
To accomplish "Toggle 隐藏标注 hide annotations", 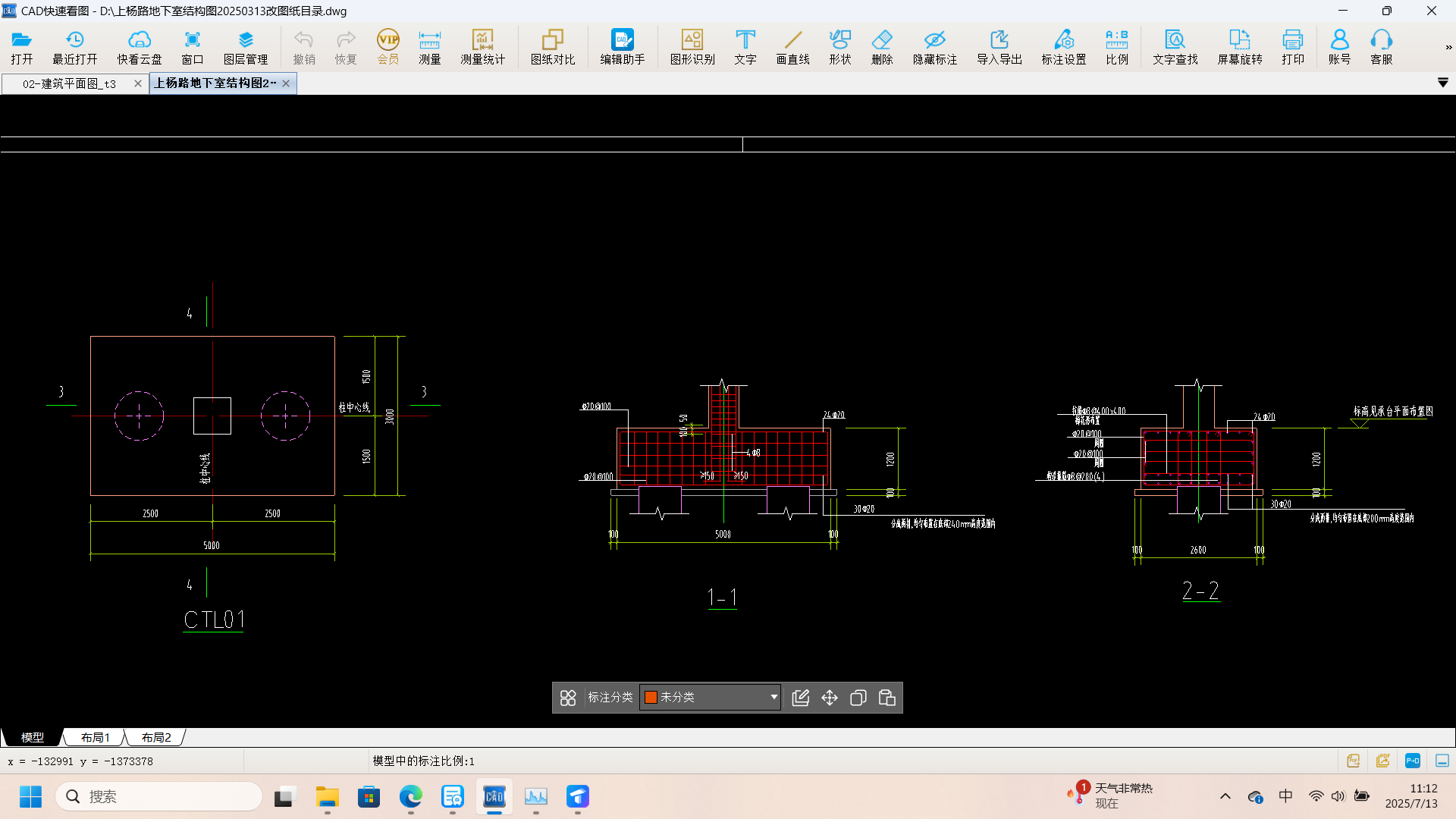I will click(934, 47).
